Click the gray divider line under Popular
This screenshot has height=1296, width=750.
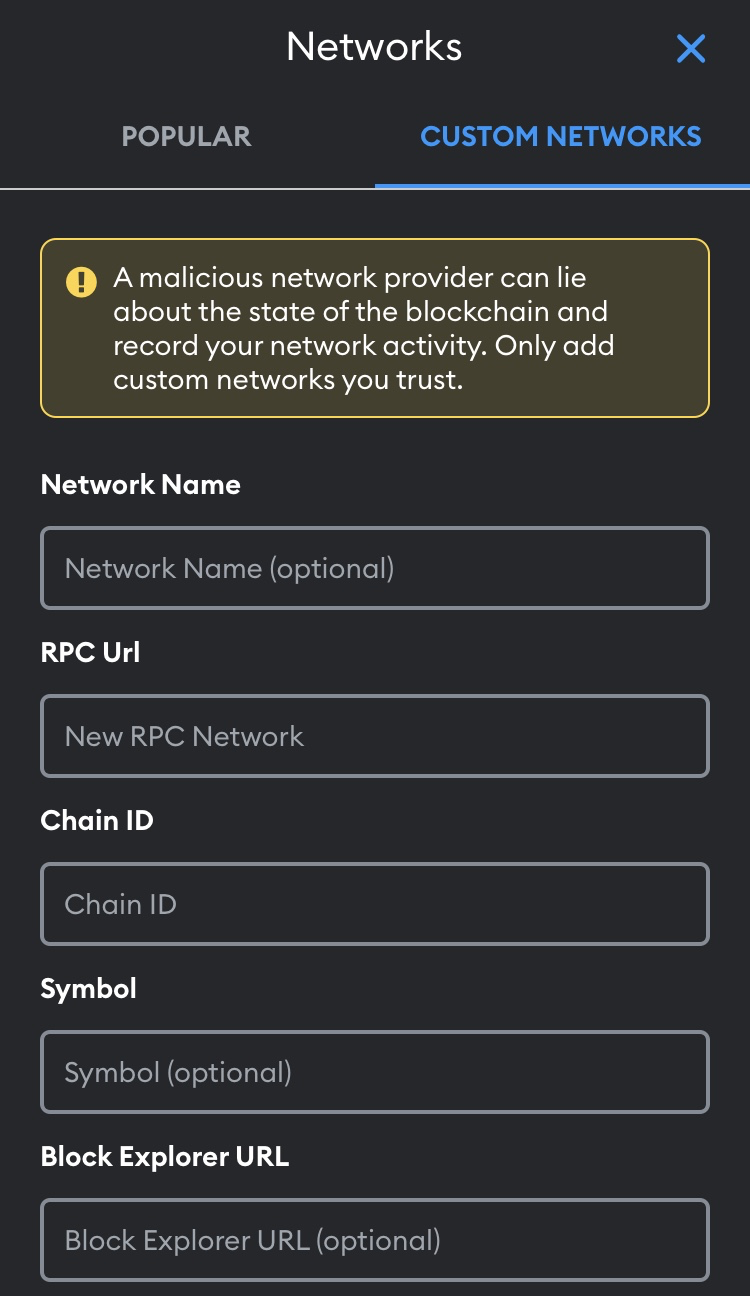pos(187,188)
